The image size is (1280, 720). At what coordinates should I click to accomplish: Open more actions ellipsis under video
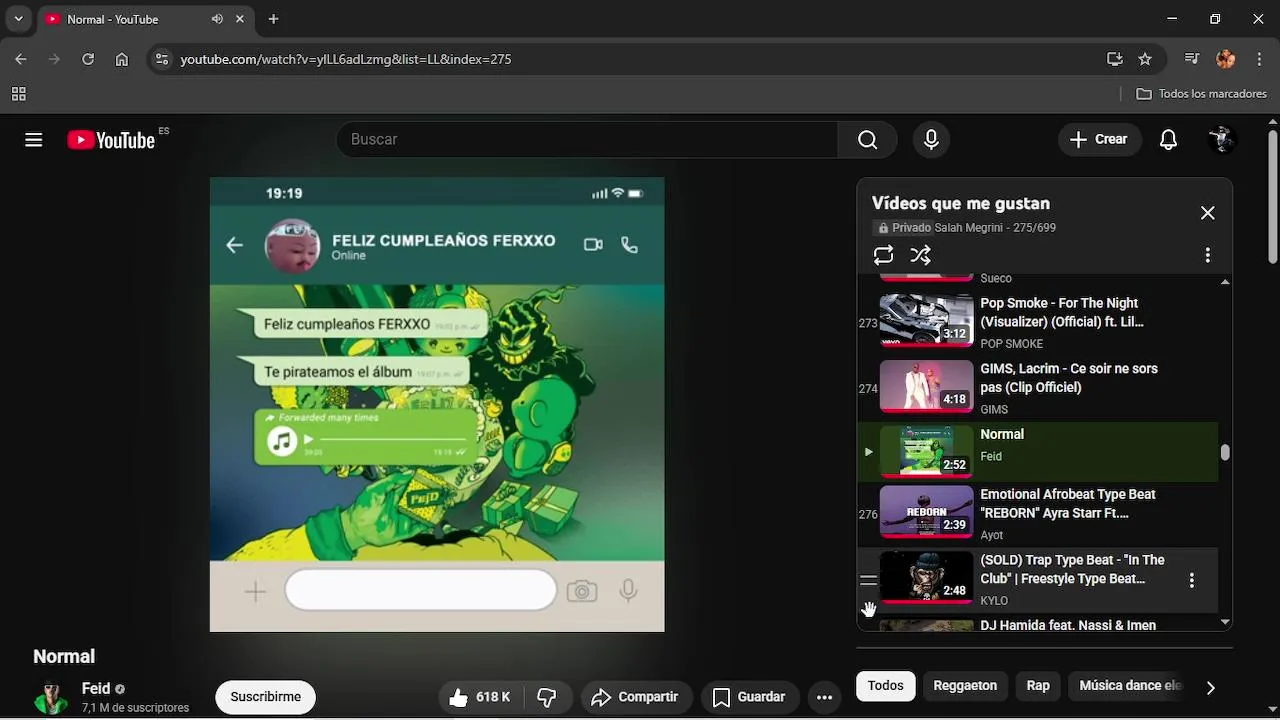tap(824, 697)
